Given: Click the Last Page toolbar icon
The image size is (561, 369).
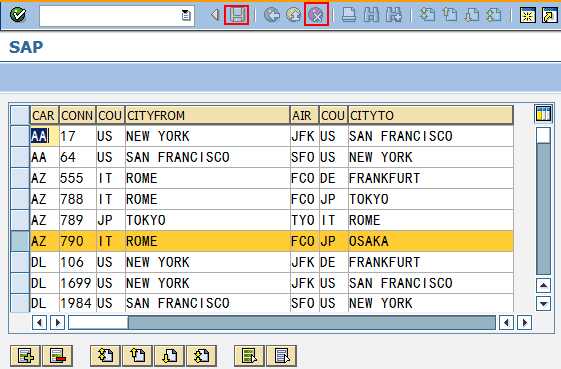Looking at the screenshot, I should tap(494, 15).
